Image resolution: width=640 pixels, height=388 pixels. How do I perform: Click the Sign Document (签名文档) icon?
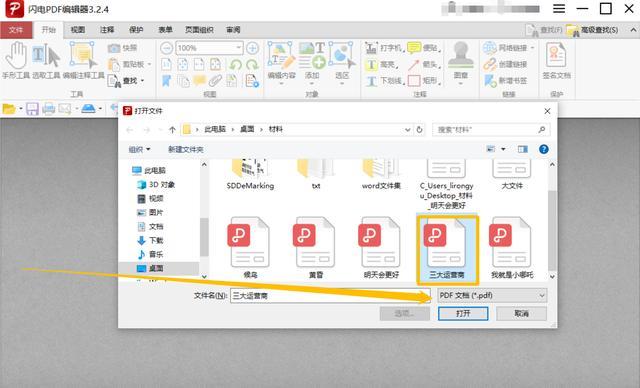(x=556, y=60)
